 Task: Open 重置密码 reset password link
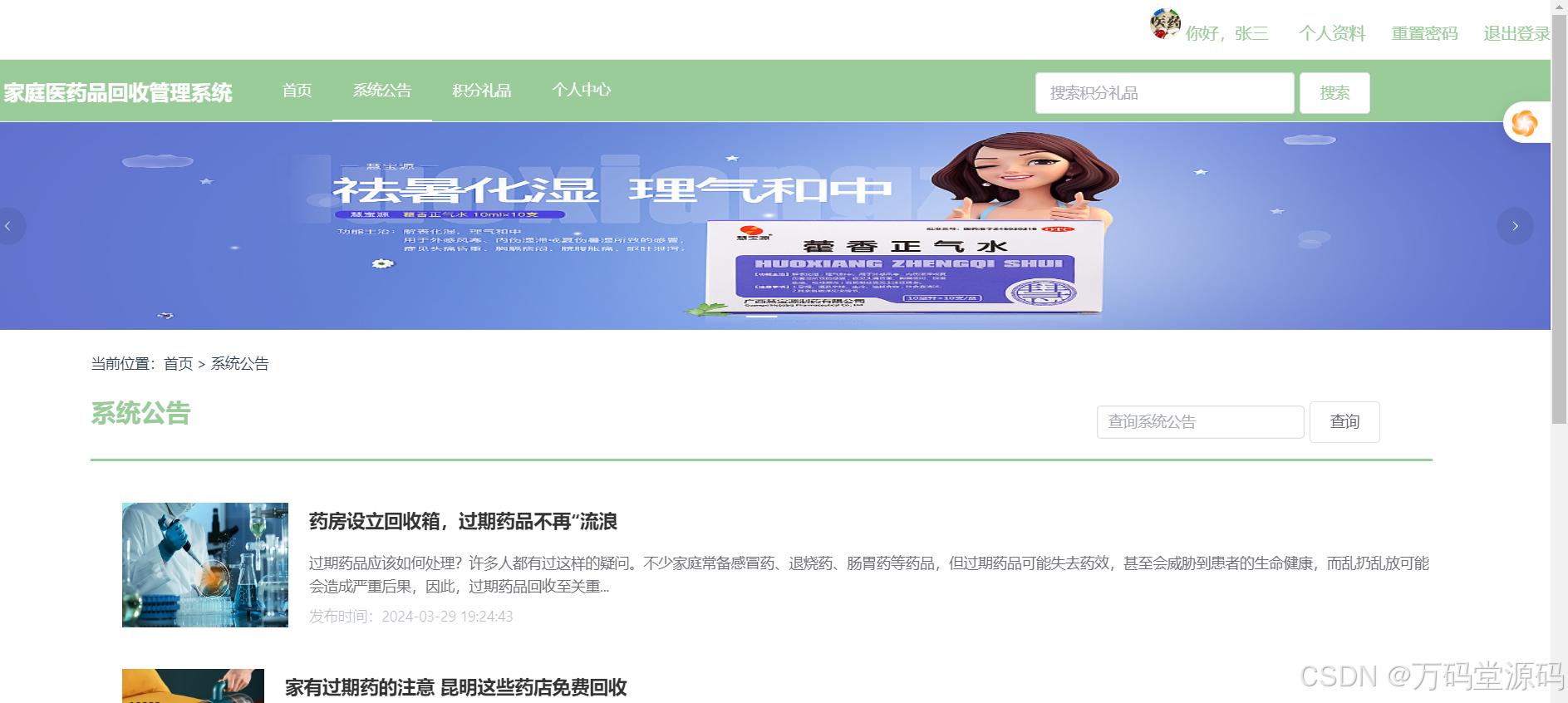pyautogui.click(x=1424, y=33)
